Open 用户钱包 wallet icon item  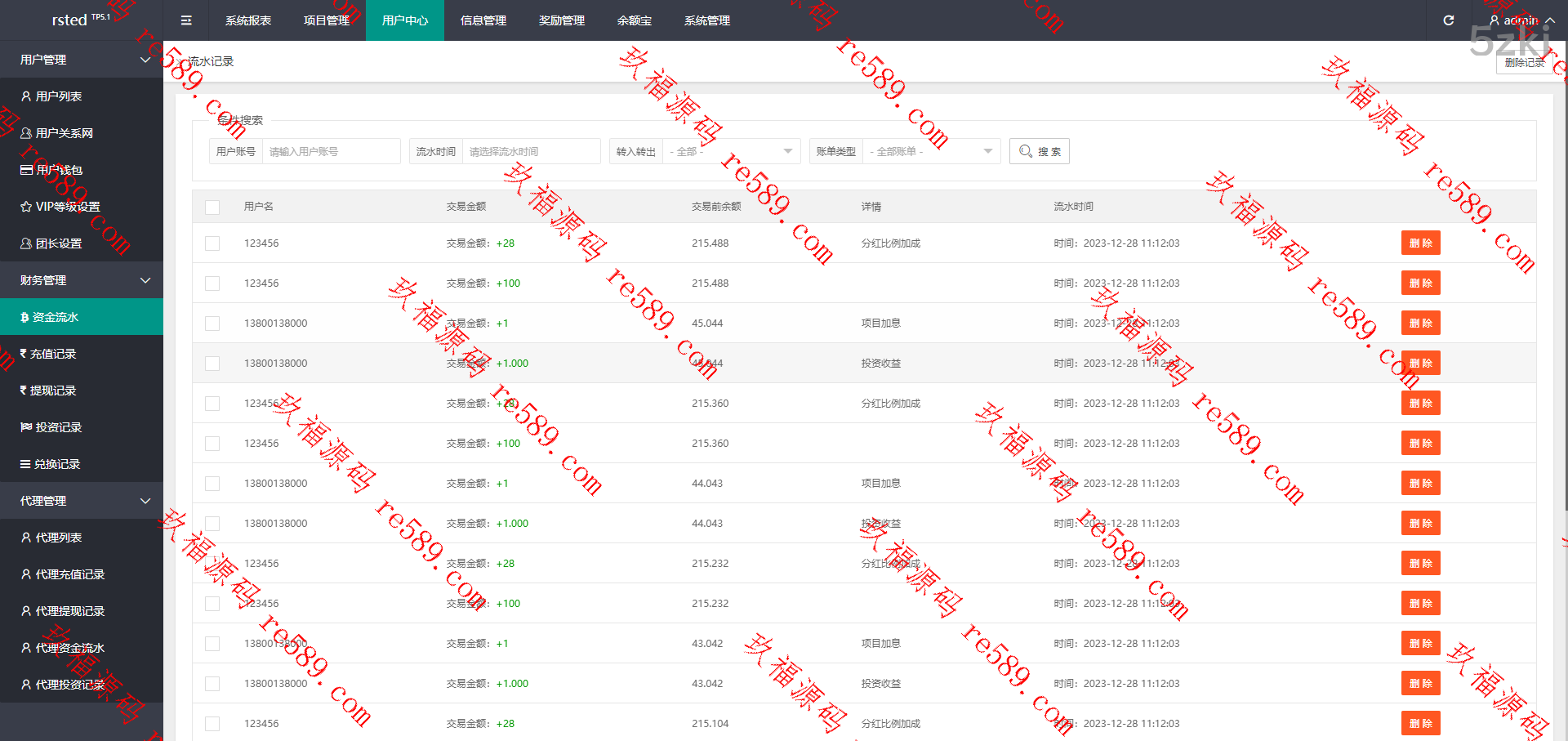point(26,170)
